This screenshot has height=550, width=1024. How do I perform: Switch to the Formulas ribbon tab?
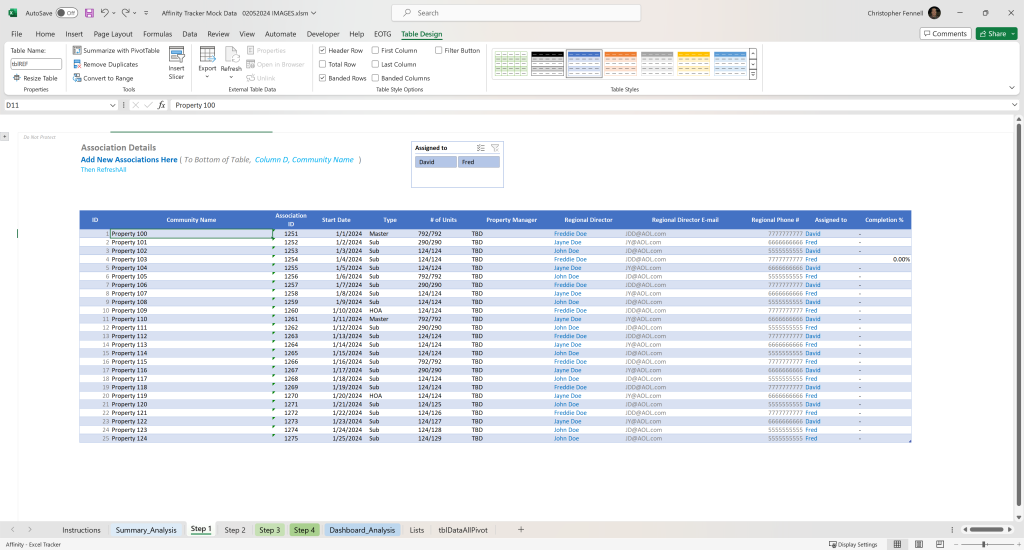pyautogui.click(x=157, y=34)
